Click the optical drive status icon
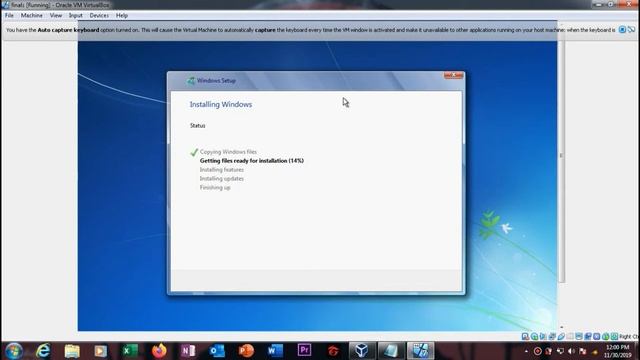 click(x=534, y=336)
